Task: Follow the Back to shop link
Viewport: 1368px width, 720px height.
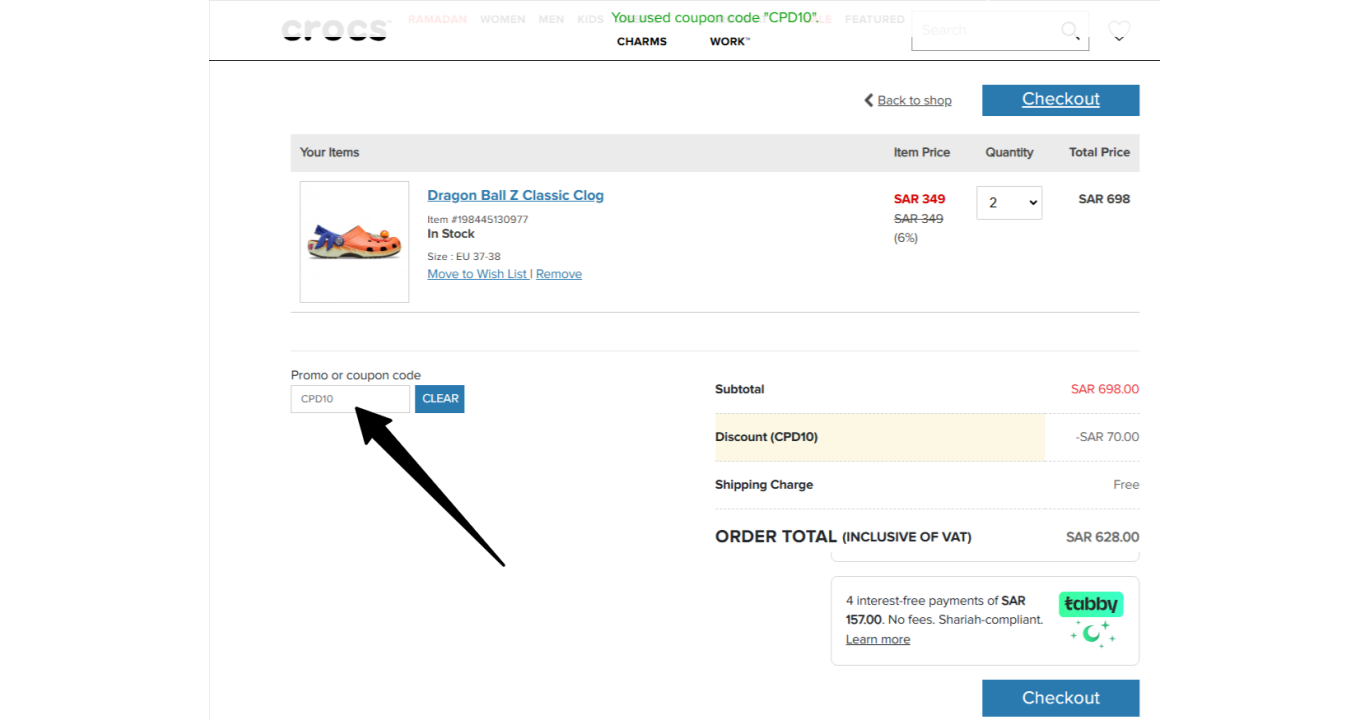Action: [x=914, y=100]
